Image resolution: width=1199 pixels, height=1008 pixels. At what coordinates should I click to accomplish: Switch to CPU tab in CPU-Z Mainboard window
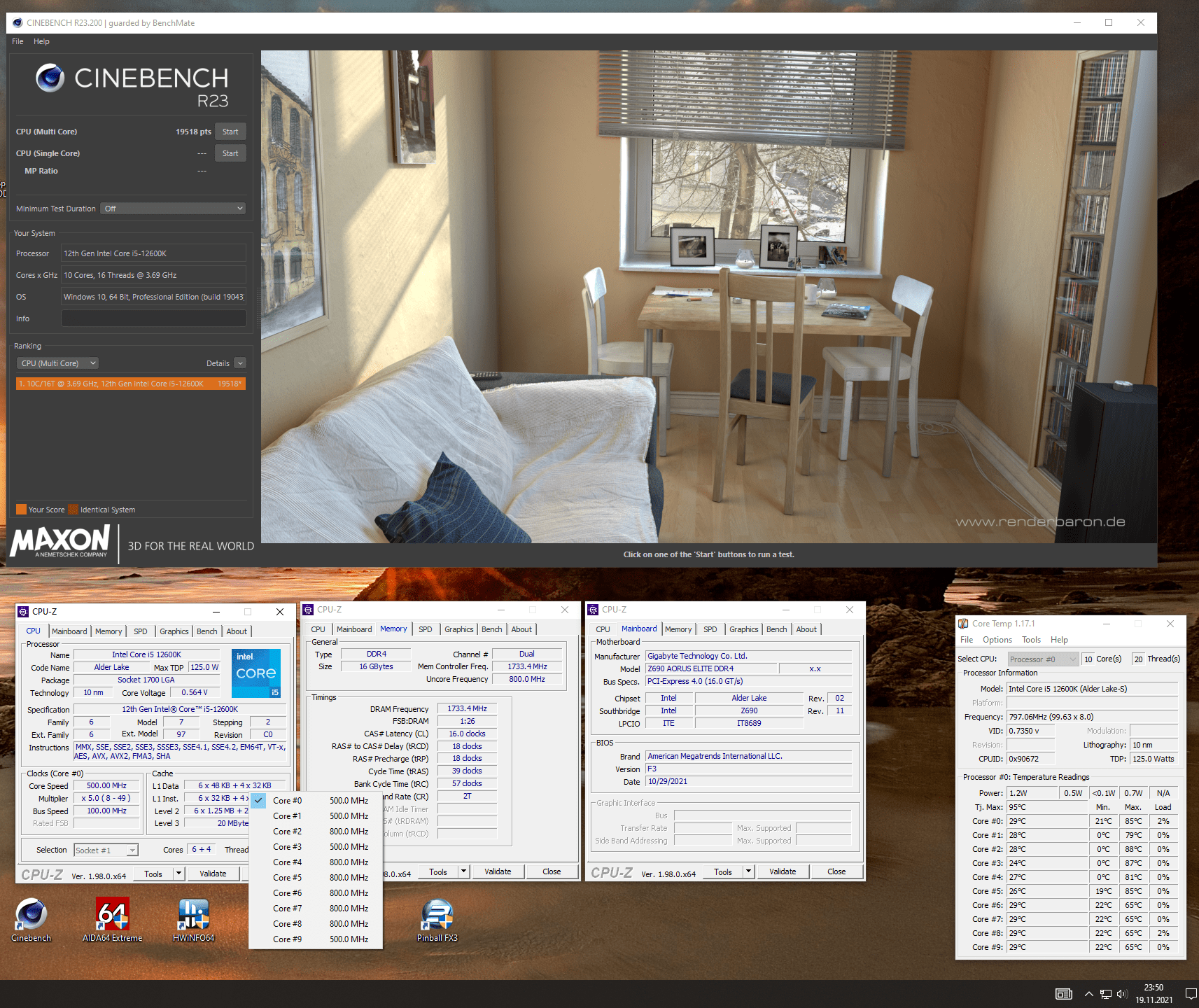pos(603,629)
